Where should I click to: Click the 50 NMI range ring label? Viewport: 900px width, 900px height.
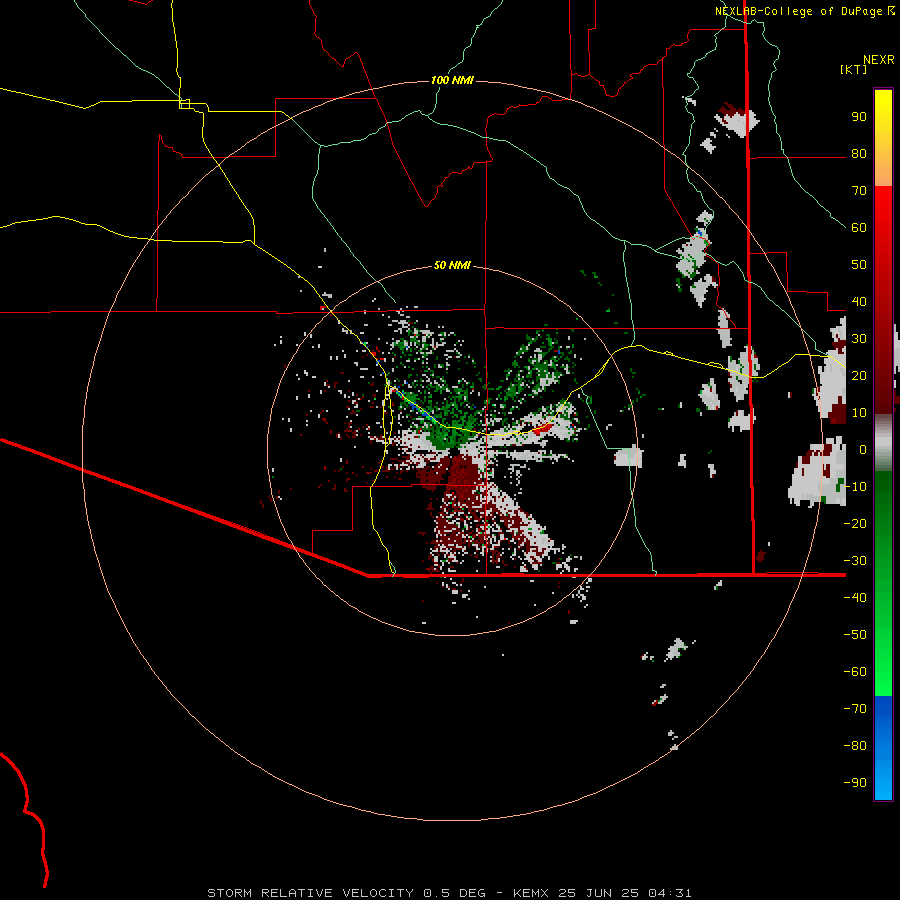click(452, 265)
